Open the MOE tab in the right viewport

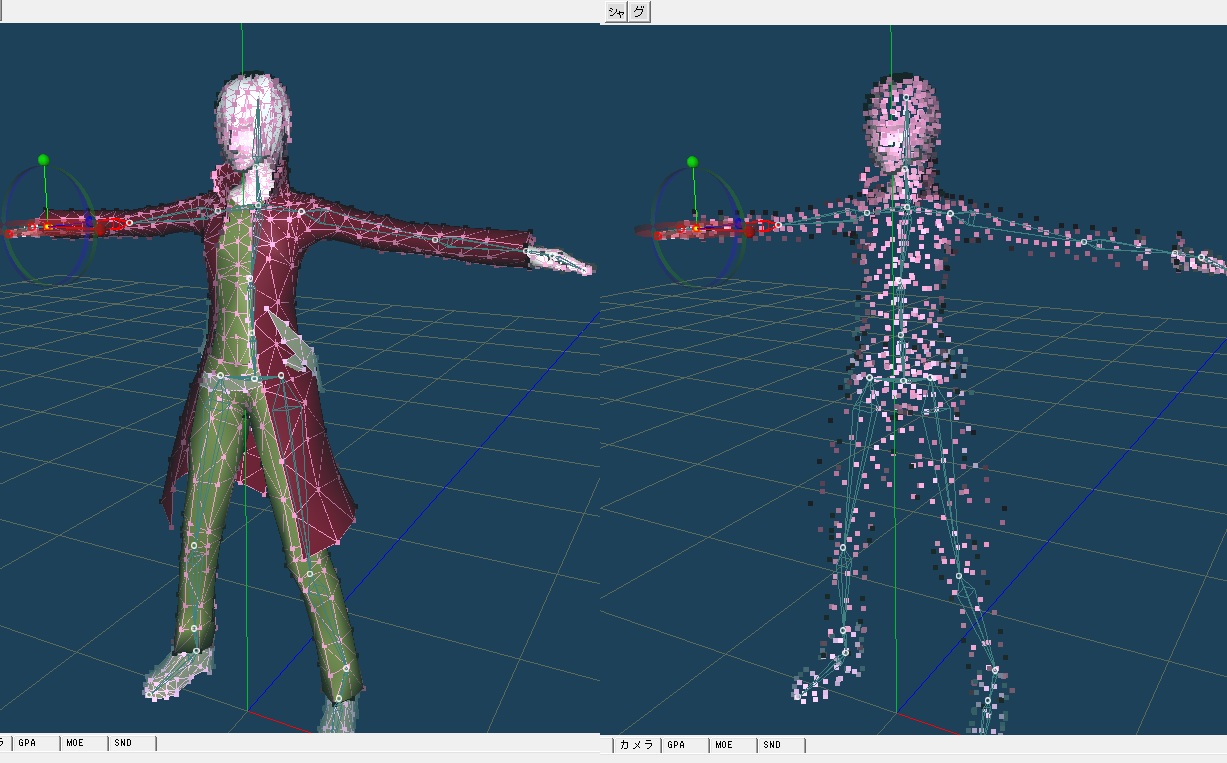tap(733, 745)
